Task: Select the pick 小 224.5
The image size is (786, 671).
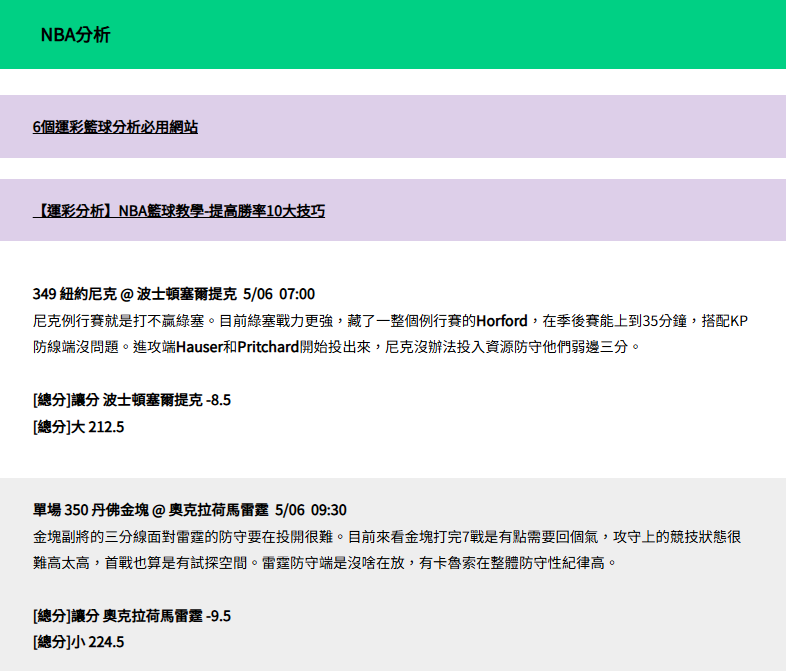Action: (78, 642)
